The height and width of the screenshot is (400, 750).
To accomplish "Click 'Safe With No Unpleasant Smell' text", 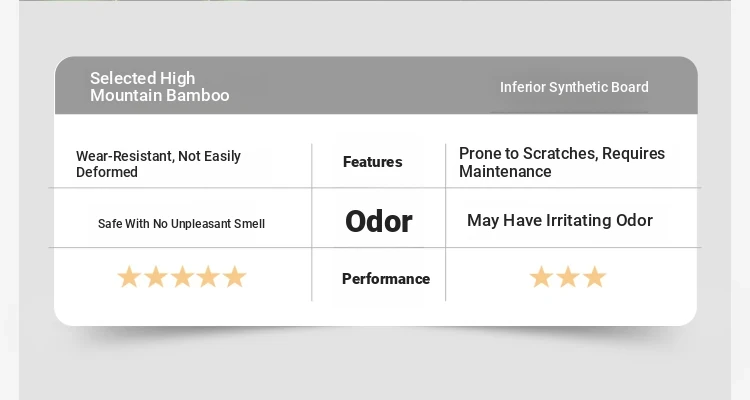I will pos(181,224).
